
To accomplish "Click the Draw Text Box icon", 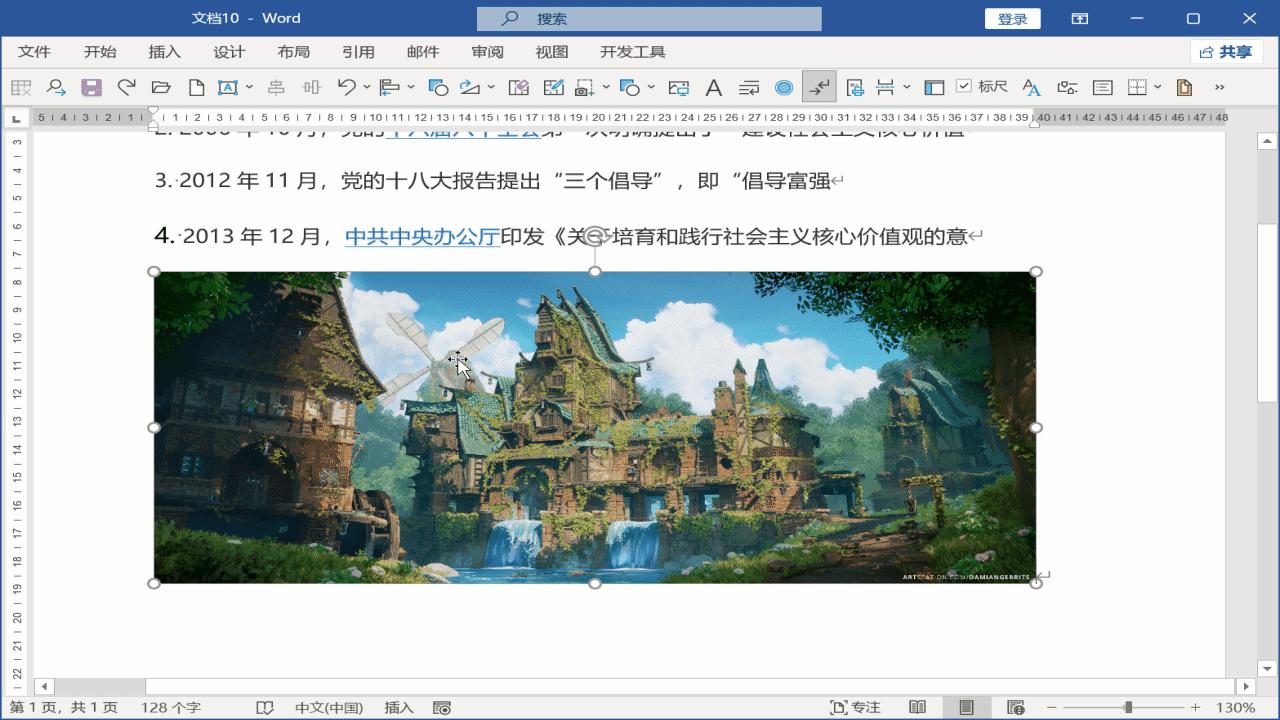I will pyautogui.click(x=228, y=88).
